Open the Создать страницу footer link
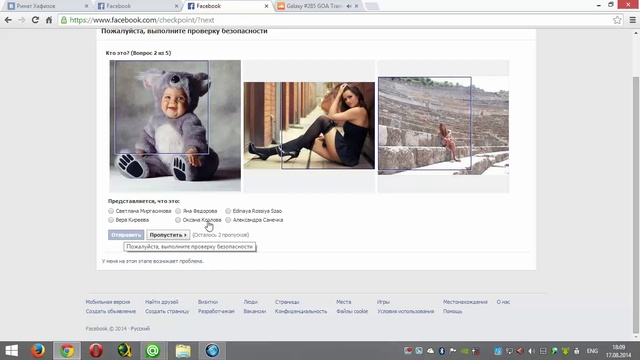Image resolution: width=640 pixels, height=360 pixels. point(167,311)
